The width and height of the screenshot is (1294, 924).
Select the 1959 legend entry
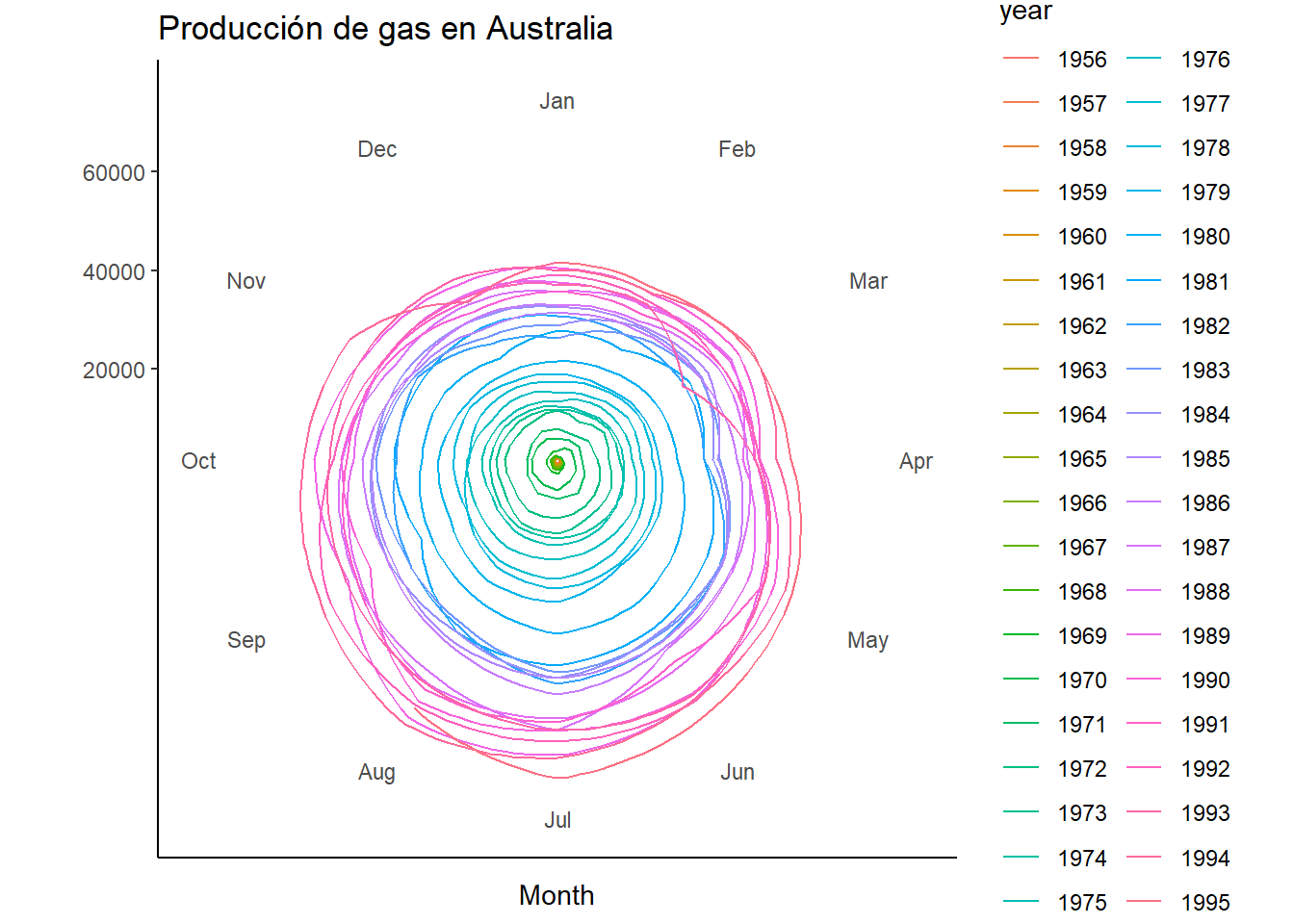pos(1055,192)
